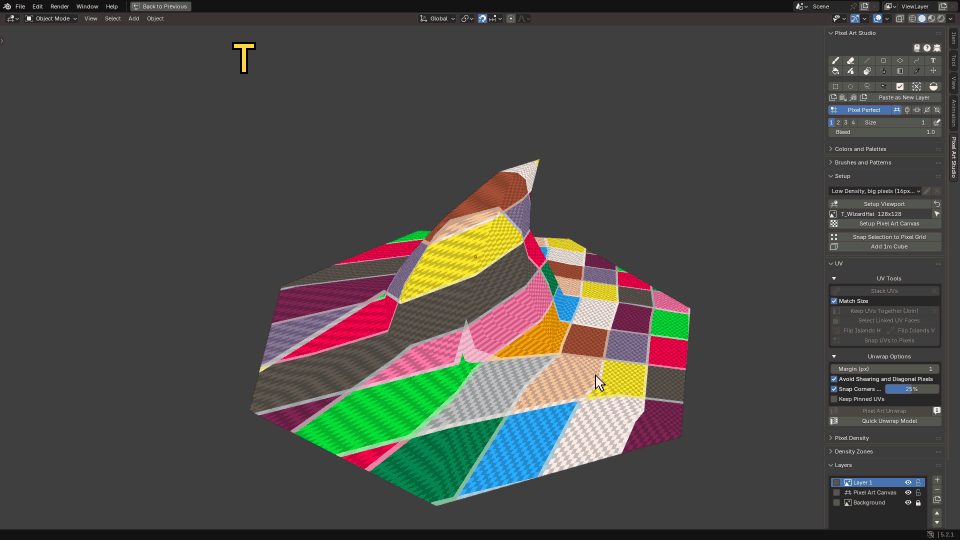
Task: Open the viewport Select menu
Action: (x=113, y=18)
